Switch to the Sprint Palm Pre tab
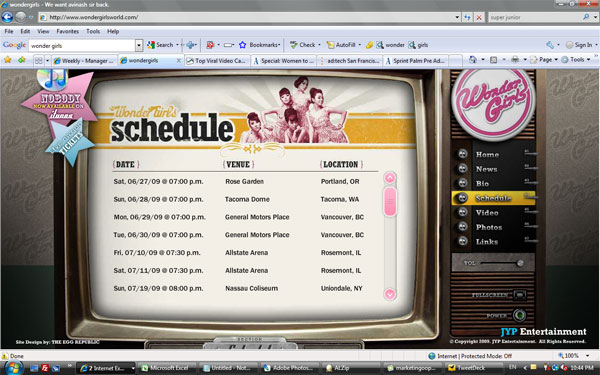Viewport: 600px width, 375px height. pyautogui.click(x=416, y=60)
